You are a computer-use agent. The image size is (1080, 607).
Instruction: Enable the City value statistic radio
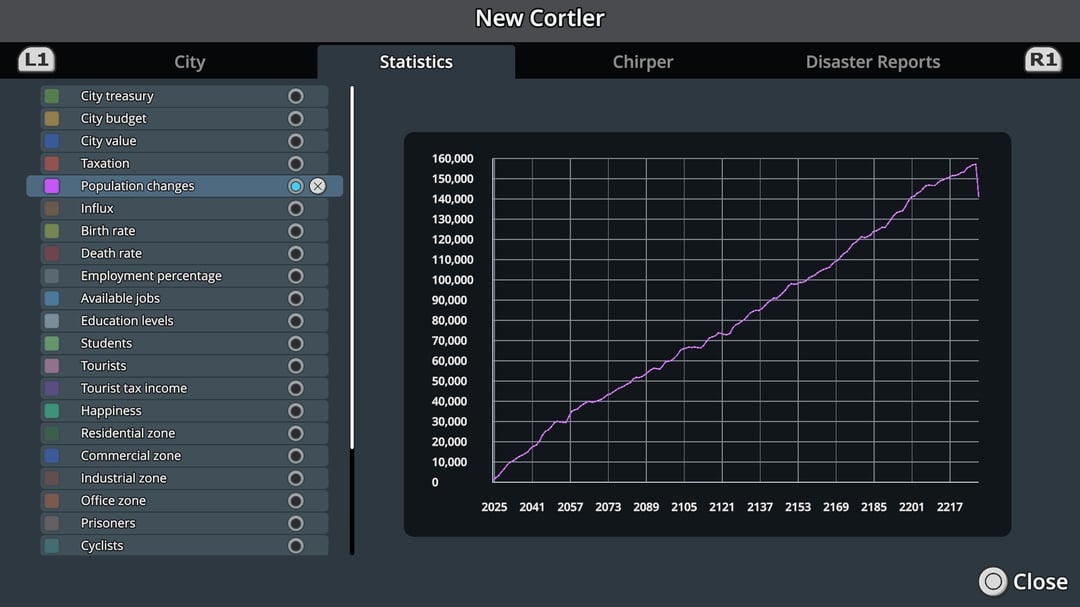click(x=295, y=141)
